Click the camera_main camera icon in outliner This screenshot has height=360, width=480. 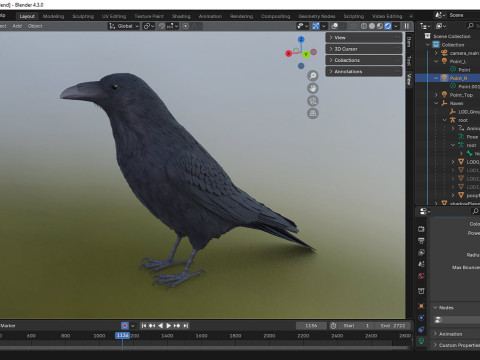[444, 53]
